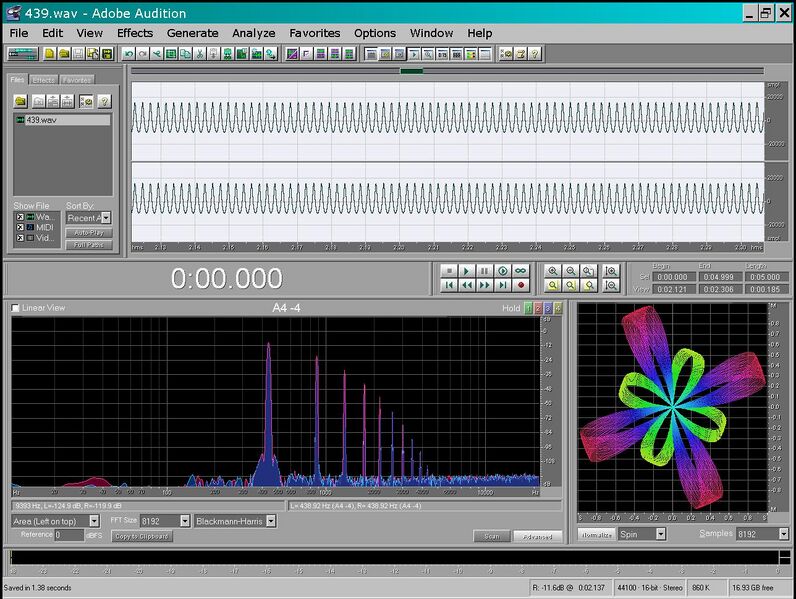Toggle the MIDI show file checkbox

click(19, 227)
